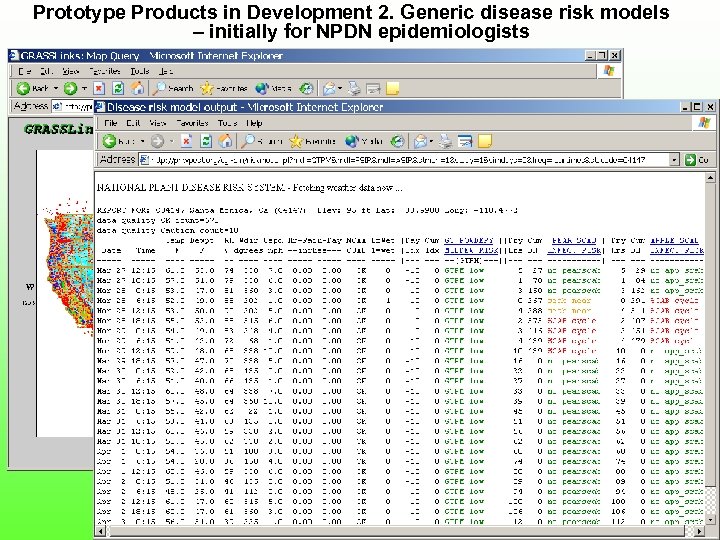720x540 pixels.
Task: Refresh the GRASSLinks Map Query page
Action: click(118, 88)
